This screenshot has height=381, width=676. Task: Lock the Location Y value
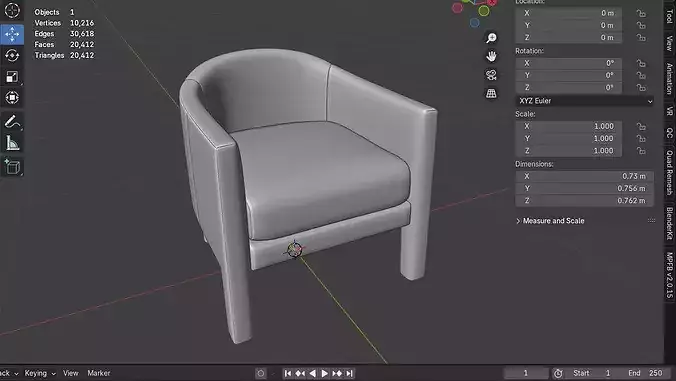641,25
